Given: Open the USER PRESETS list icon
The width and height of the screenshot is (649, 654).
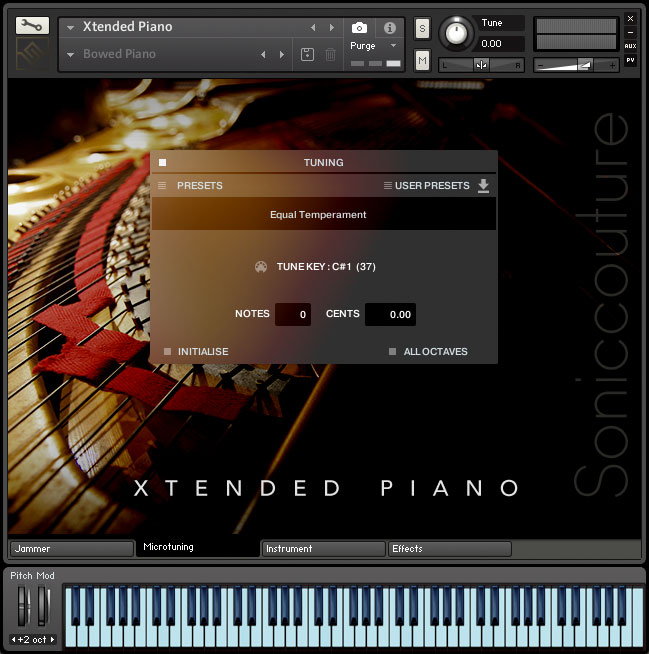Looking at the screenshot, I should 387,186.
